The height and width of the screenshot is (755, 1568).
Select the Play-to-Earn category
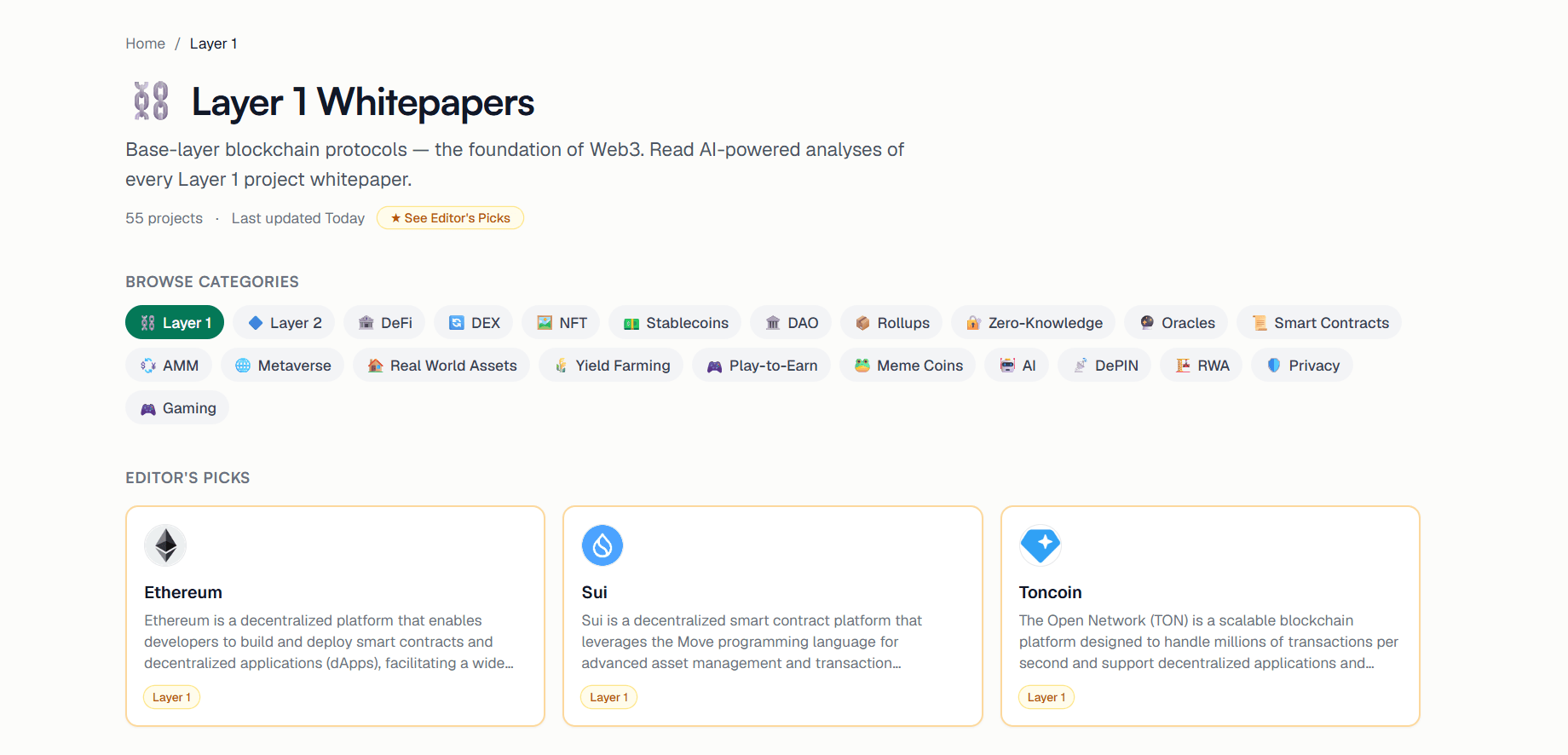[762, 366]
